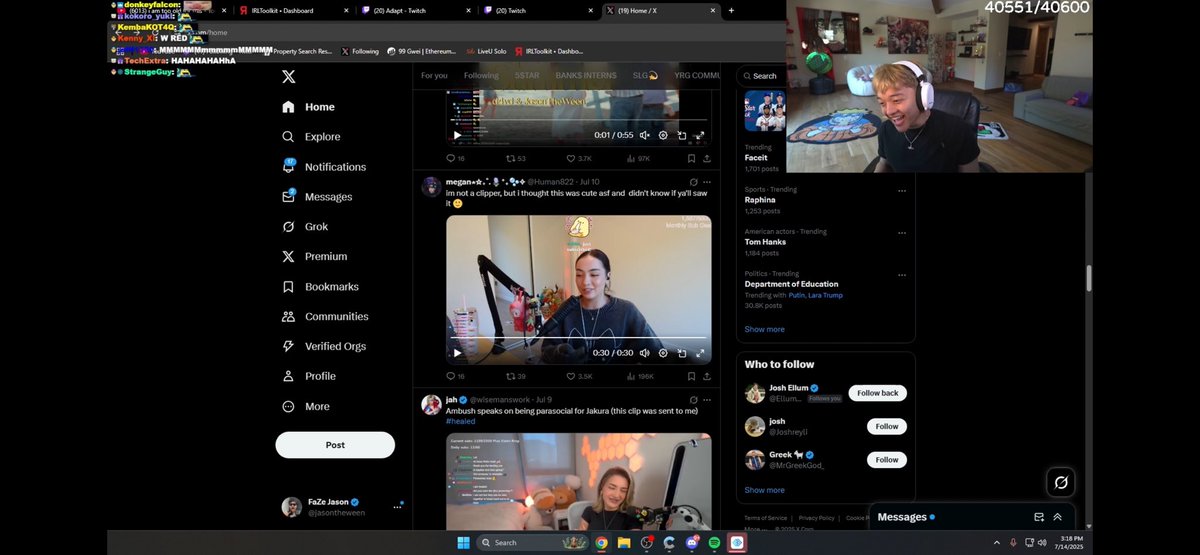Screen dimensions: 1200x555
Task: Click the Post button
Action: [335, 445]
